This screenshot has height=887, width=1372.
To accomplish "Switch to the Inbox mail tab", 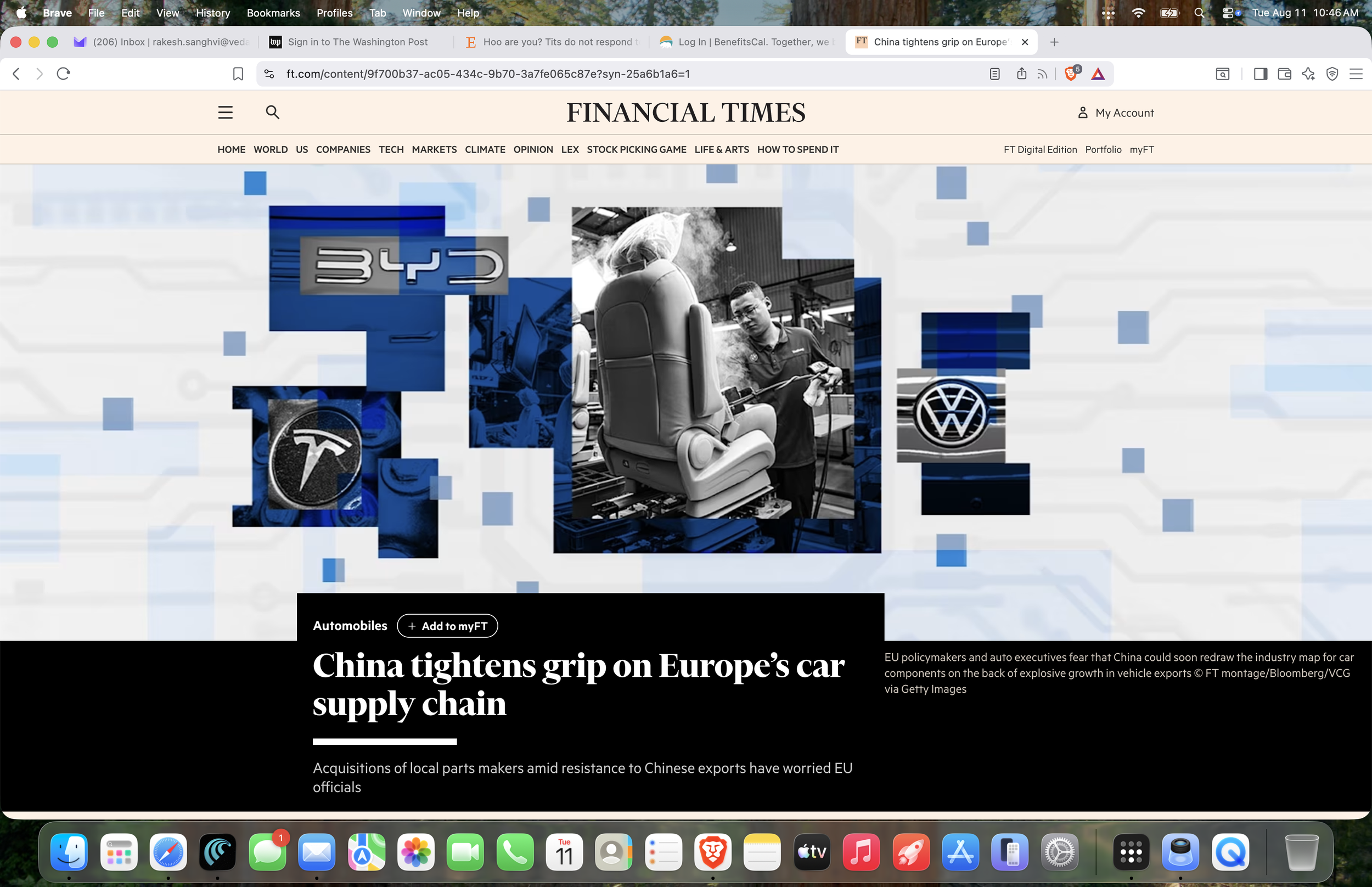I will tap(162, 42).
